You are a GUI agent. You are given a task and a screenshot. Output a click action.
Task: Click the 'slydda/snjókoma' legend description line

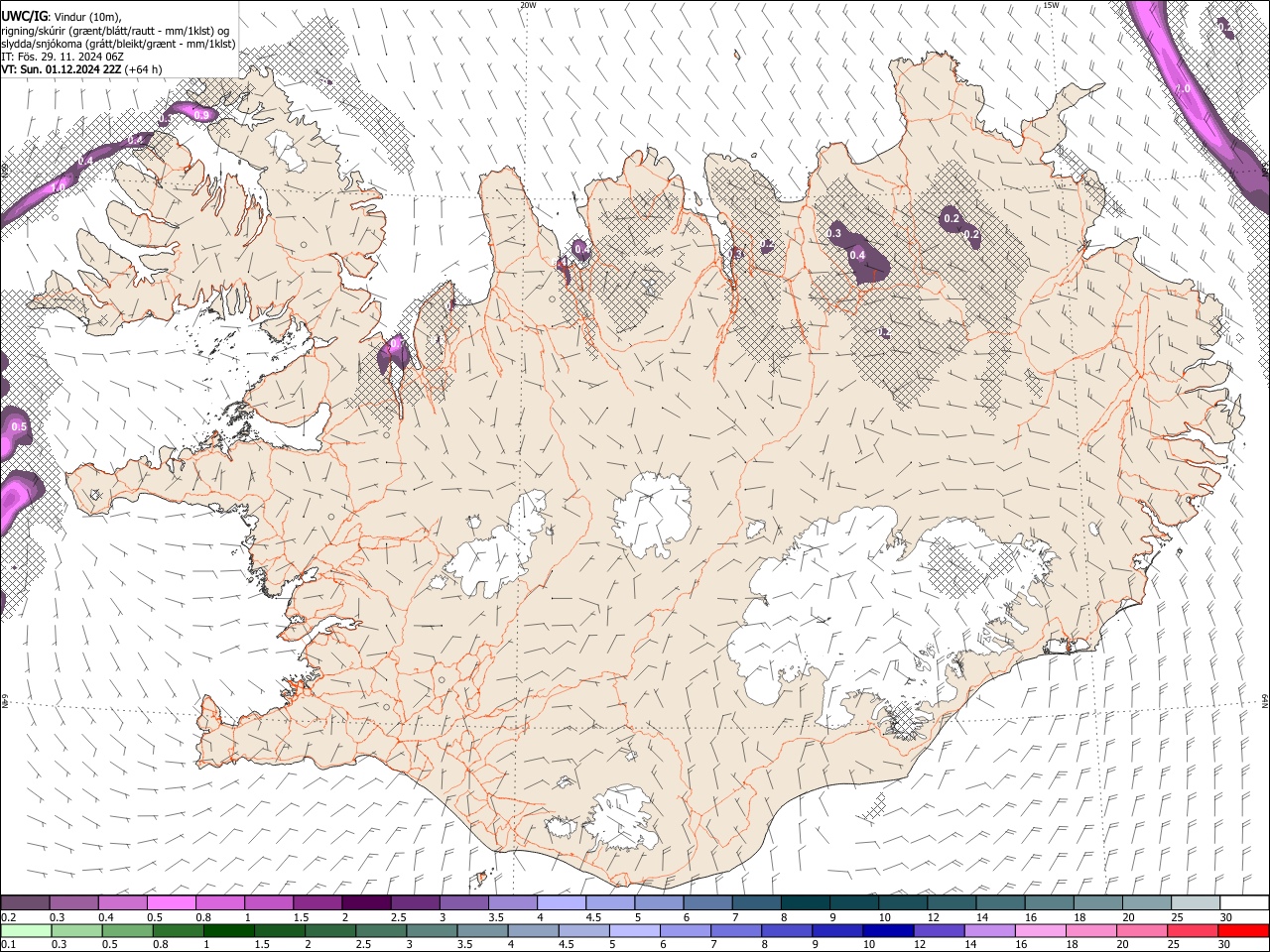pyautogui.click(x=119, y=44)
